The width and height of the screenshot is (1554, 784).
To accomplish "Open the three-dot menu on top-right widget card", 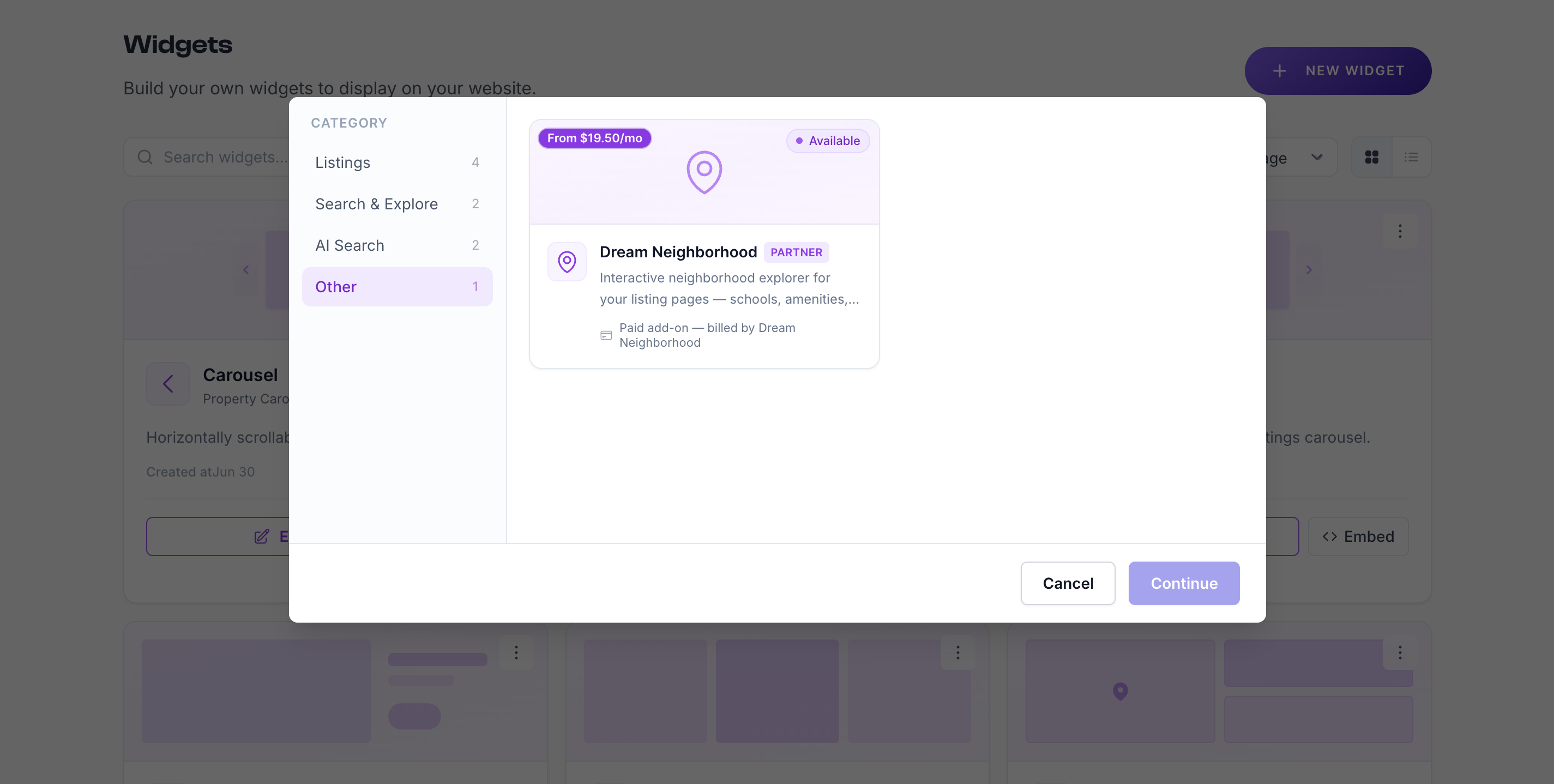I will (1400, 231).
